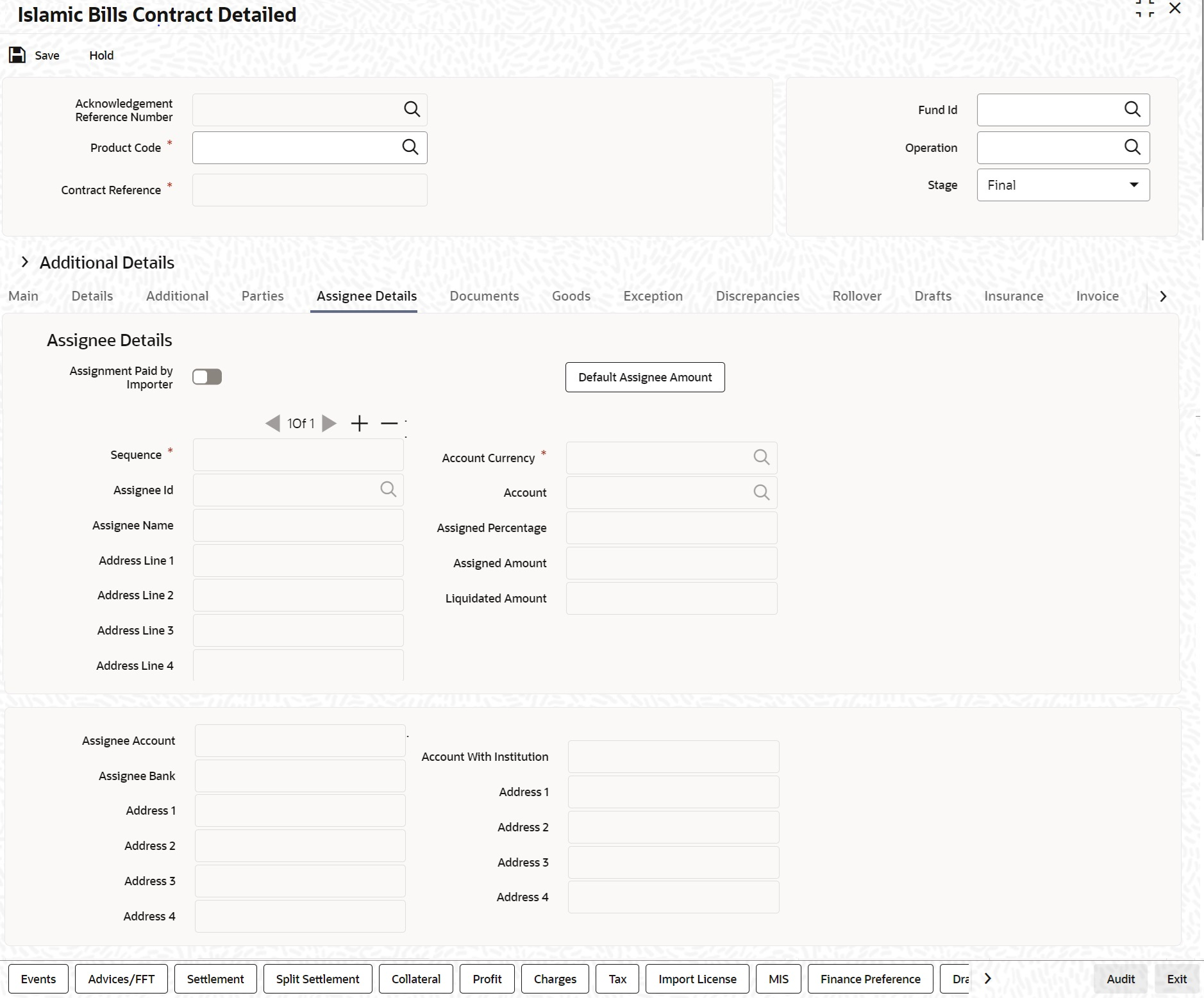
Task: Show more tabs after Invoice
Action: point(1163,296)
